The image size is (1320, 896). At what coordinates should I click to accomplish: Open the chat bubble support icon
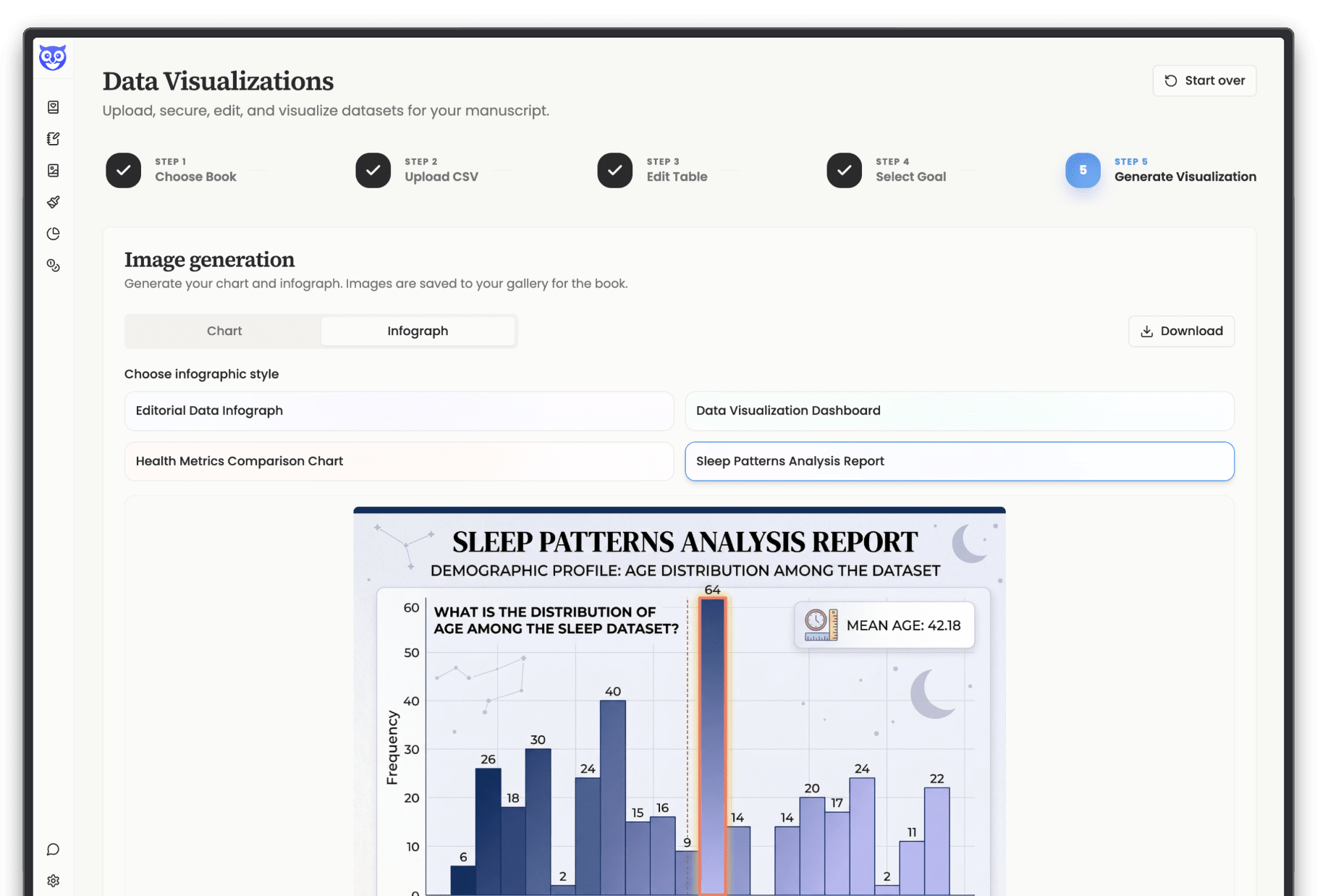(x=53, y=849)
